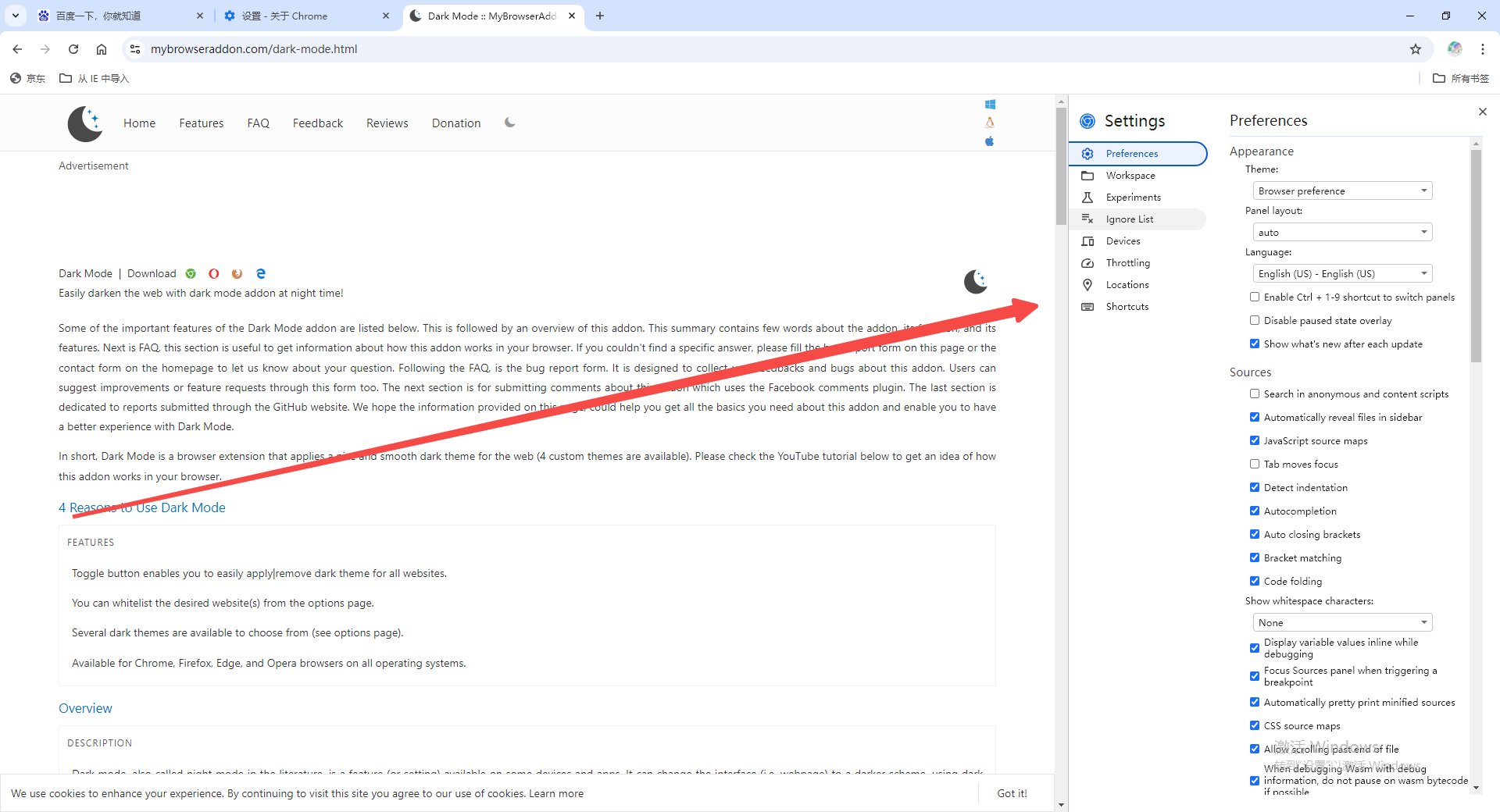Enable Tab moves focus checkbox
Image resolution: width=1500 pixels, height=812 pixels.
1255,464
